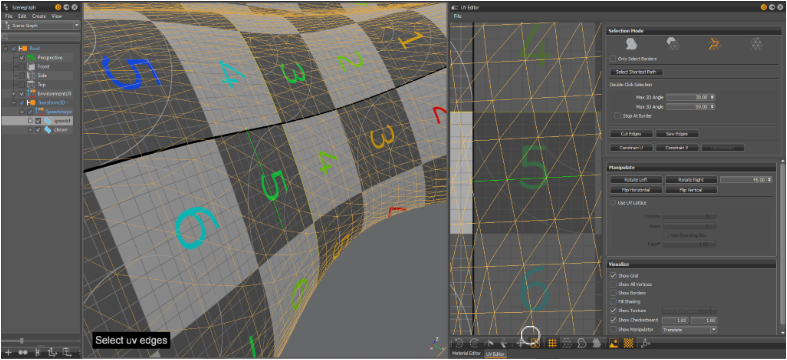Click the orange button in Scenegraph title bar
The height and width of the screenshot is (360, 787).
tap(58, 8)
